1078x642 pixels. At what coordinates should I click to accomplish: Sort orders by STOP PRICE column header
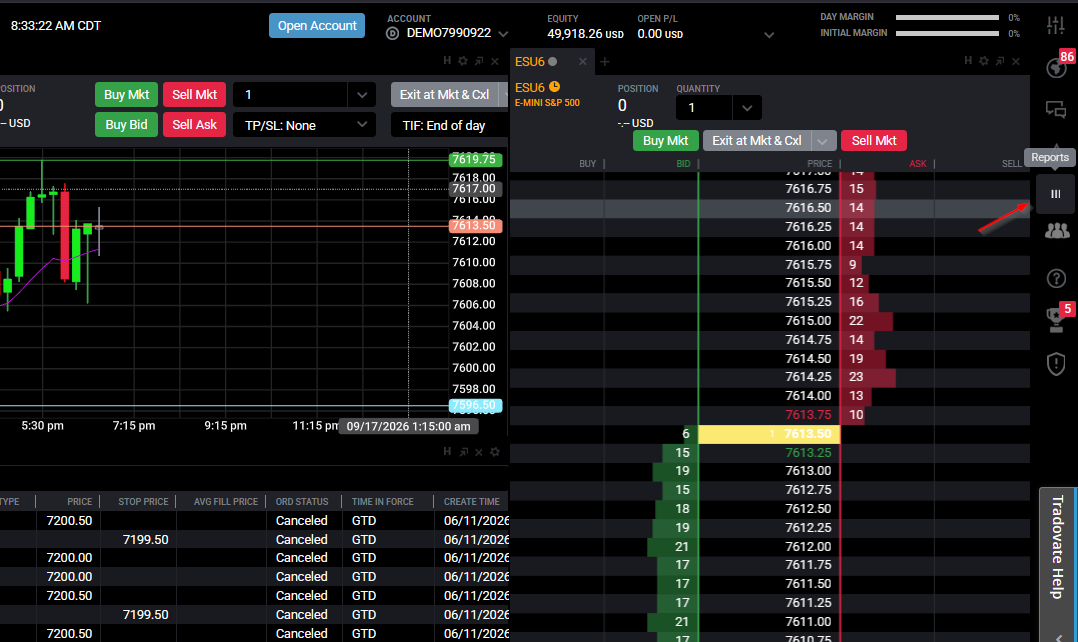(143, 502)
